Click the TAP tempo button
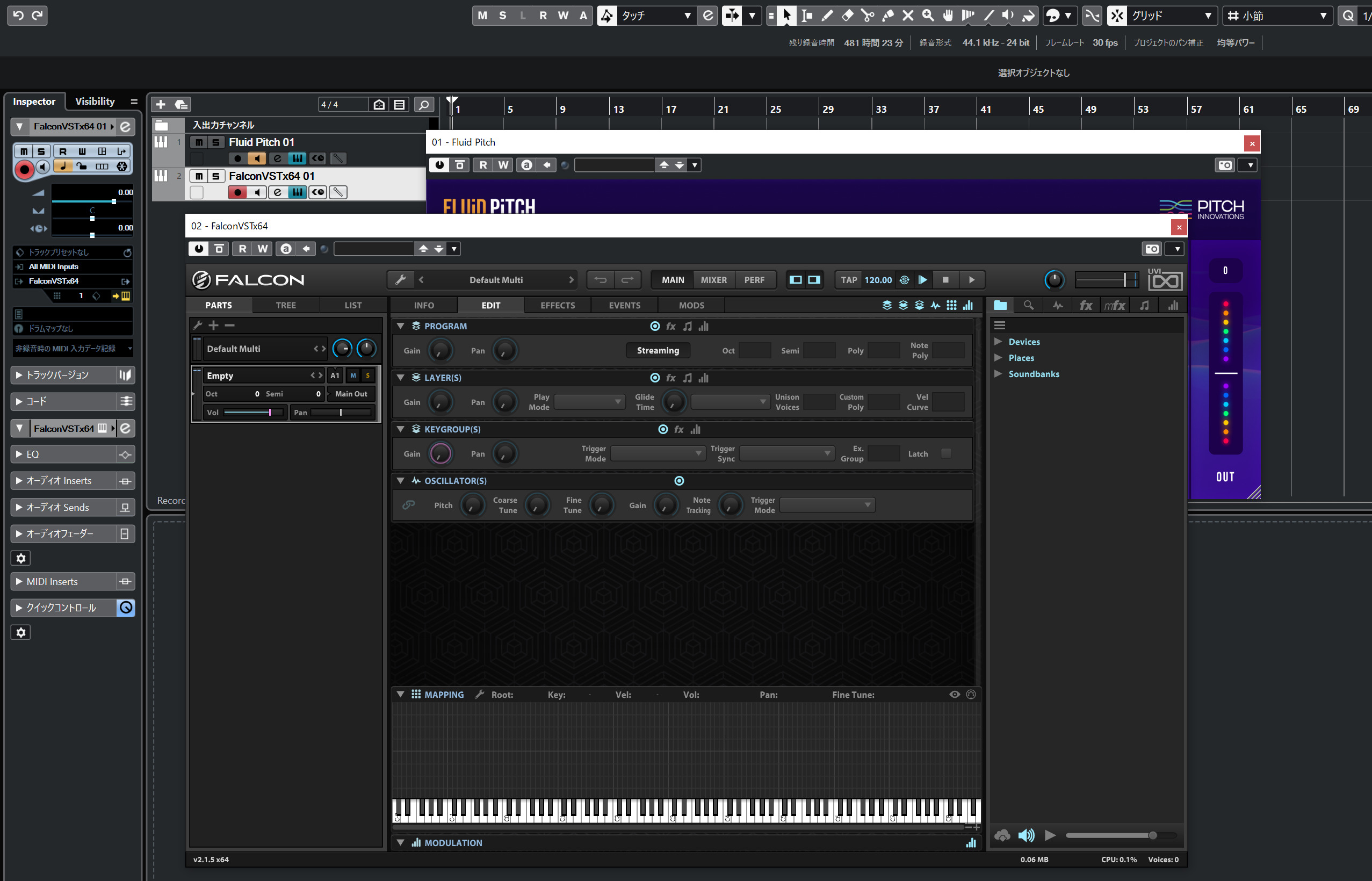The image size is (1372, 881). pyautogui.click(x=849, y=280)
